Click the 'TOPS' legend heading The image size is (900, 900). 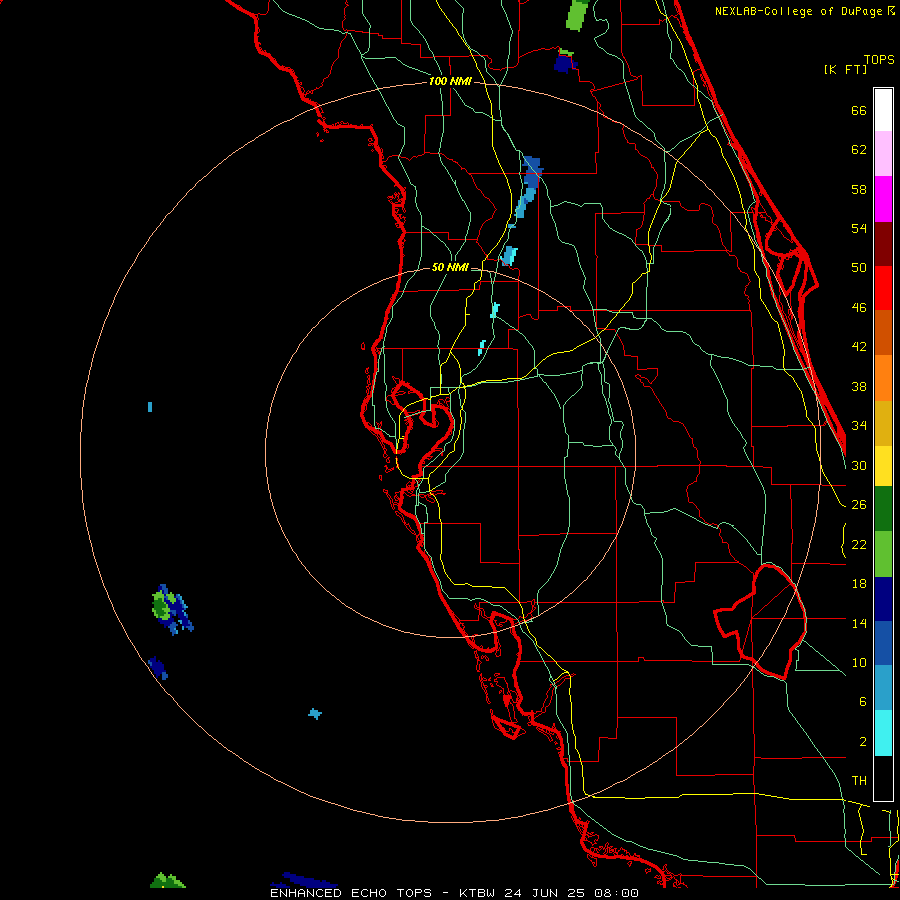point(879,60)
